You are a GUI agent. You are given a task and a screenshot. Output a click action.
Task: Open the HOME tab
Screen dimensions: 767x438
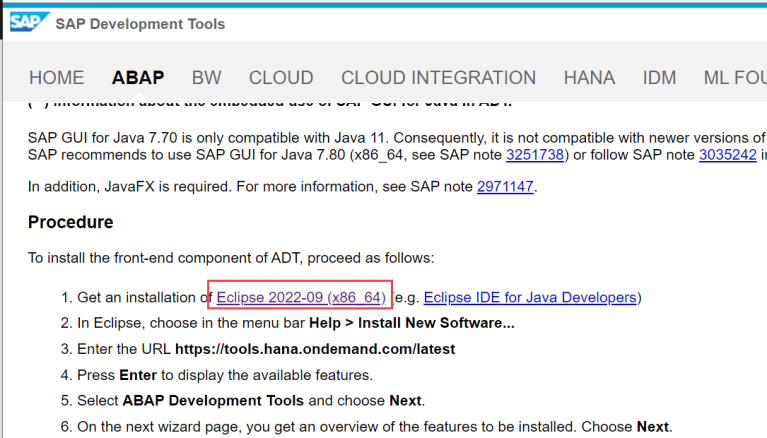pos(57,78)
